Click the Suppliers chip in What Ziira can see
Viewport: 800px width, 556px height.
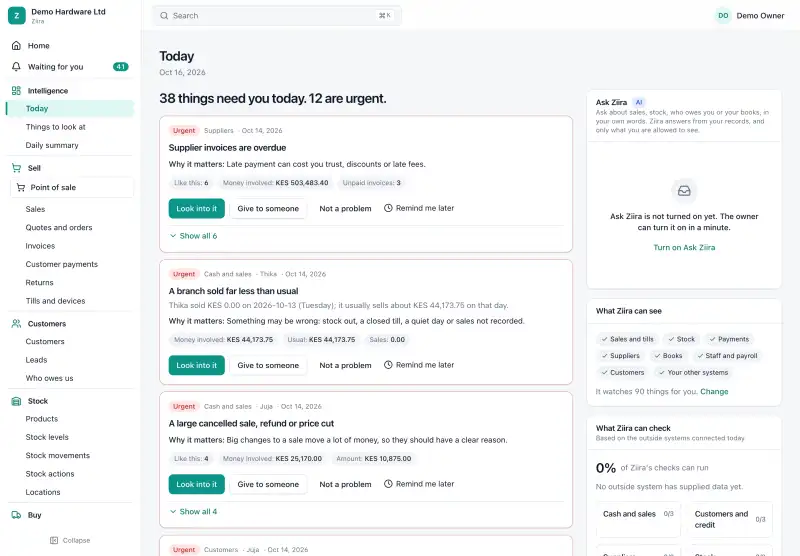(x=620, y=356)
